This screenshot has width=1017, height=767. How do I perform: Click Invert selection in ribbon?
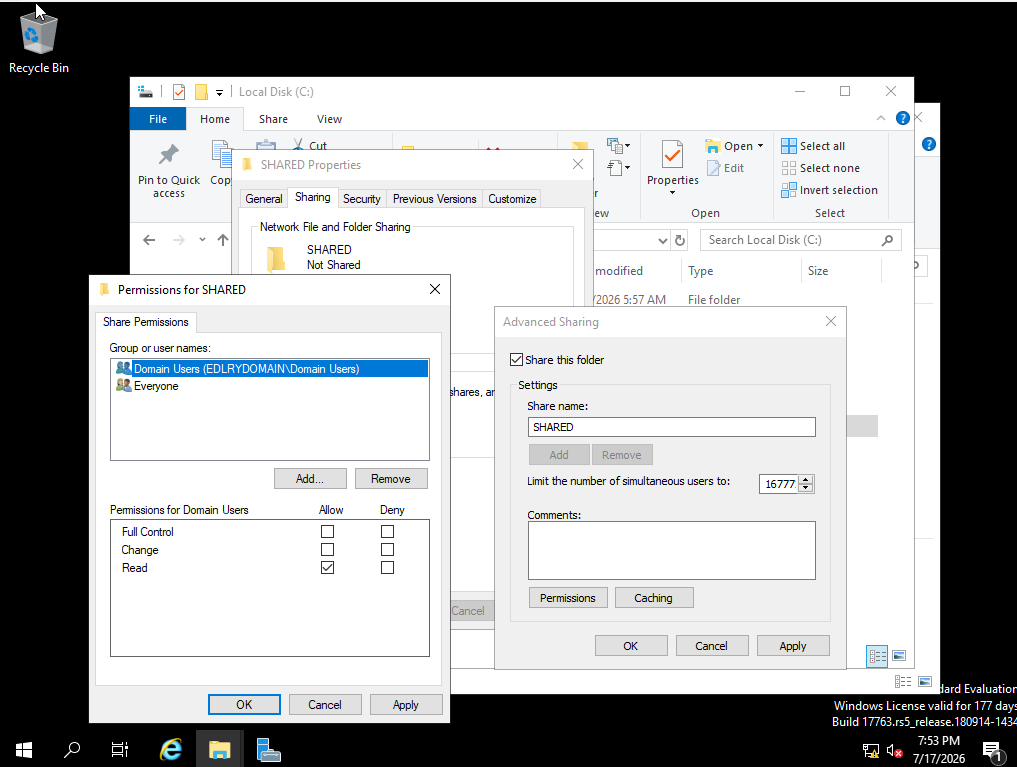(830, 190)
